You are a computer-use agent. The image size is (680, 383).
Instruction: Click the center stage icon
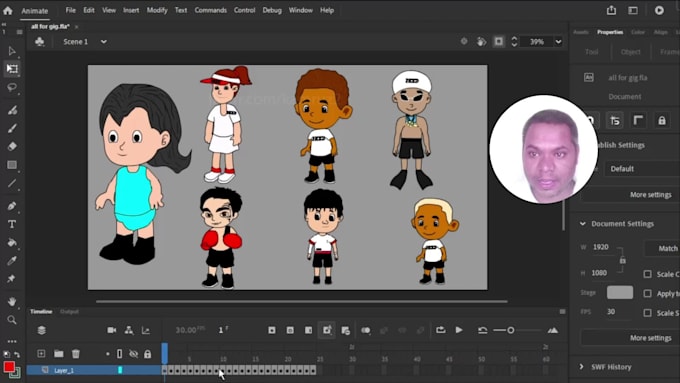coord(464,41)
